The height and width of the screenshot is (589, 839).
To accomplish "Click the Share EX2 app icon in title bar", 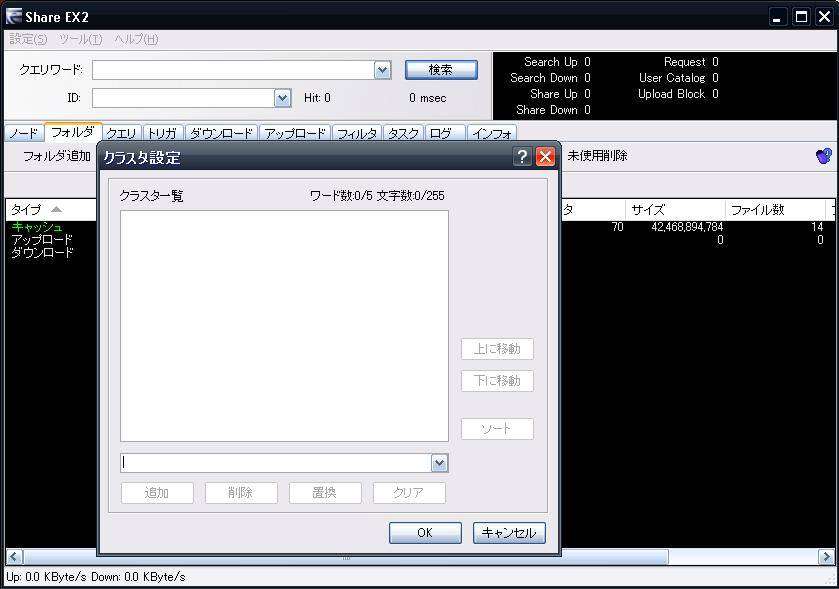I will pyautogui.click(x=14, y=17).
